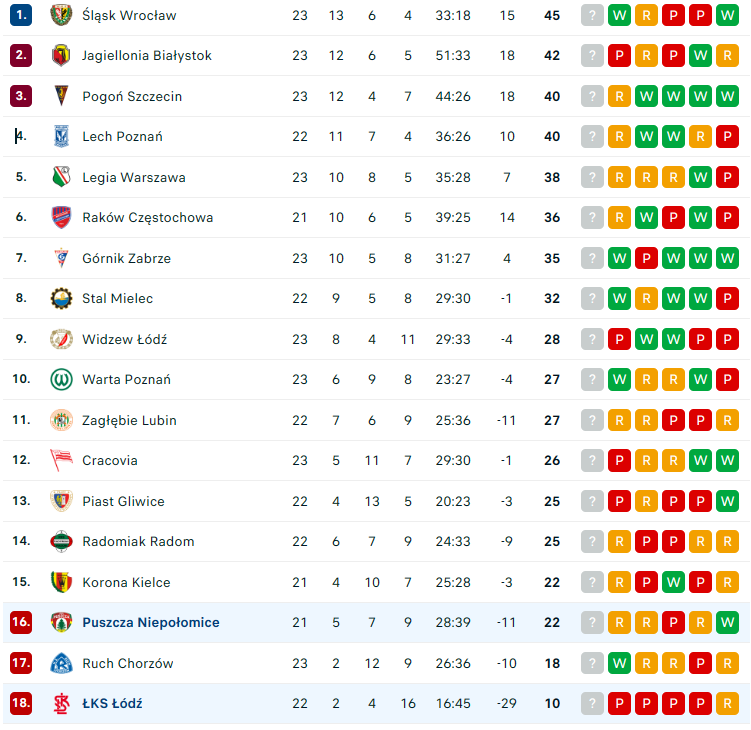Click the Legia Warszawa team logo
The image size is (751, 730).
pos(62,177)
